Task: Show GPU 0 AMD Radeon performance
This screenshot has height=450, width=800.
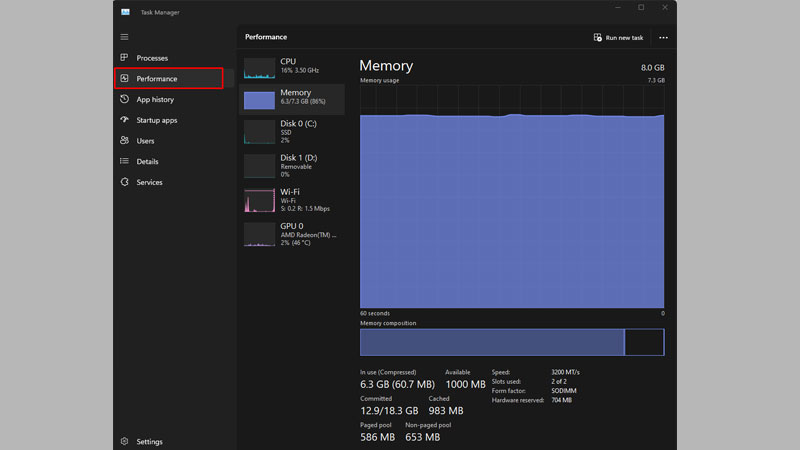Action: point(292,232)
